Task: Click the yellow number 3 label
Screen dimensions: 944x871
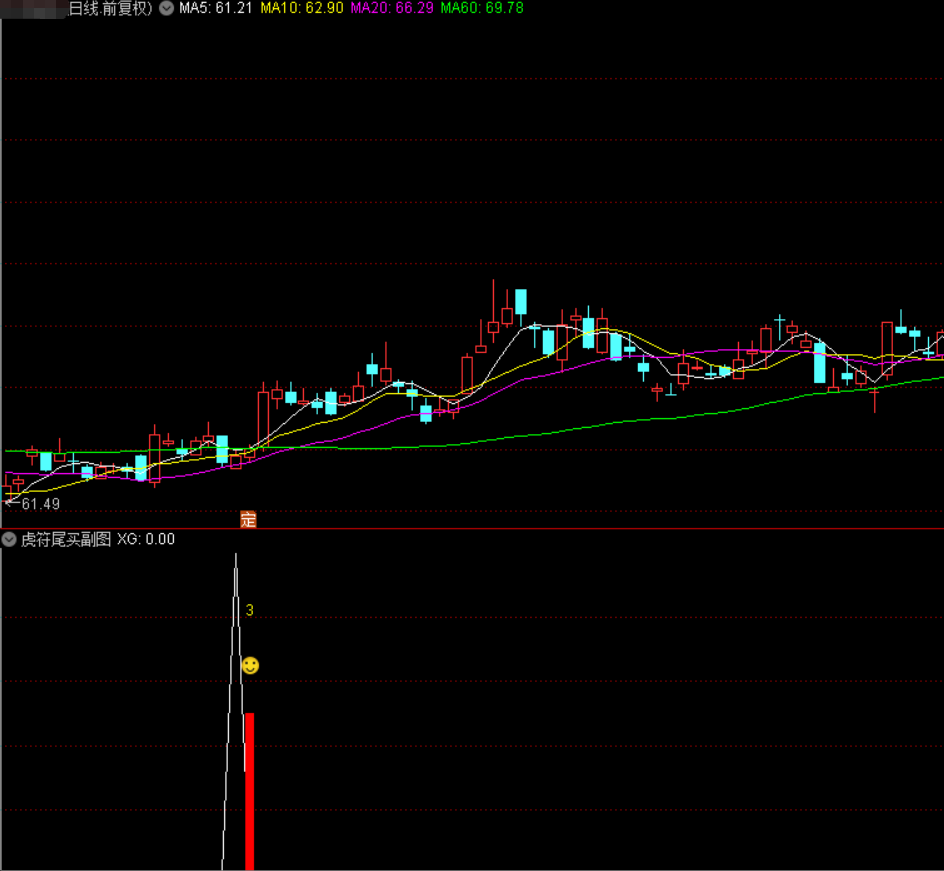Action: coord(250,610)
